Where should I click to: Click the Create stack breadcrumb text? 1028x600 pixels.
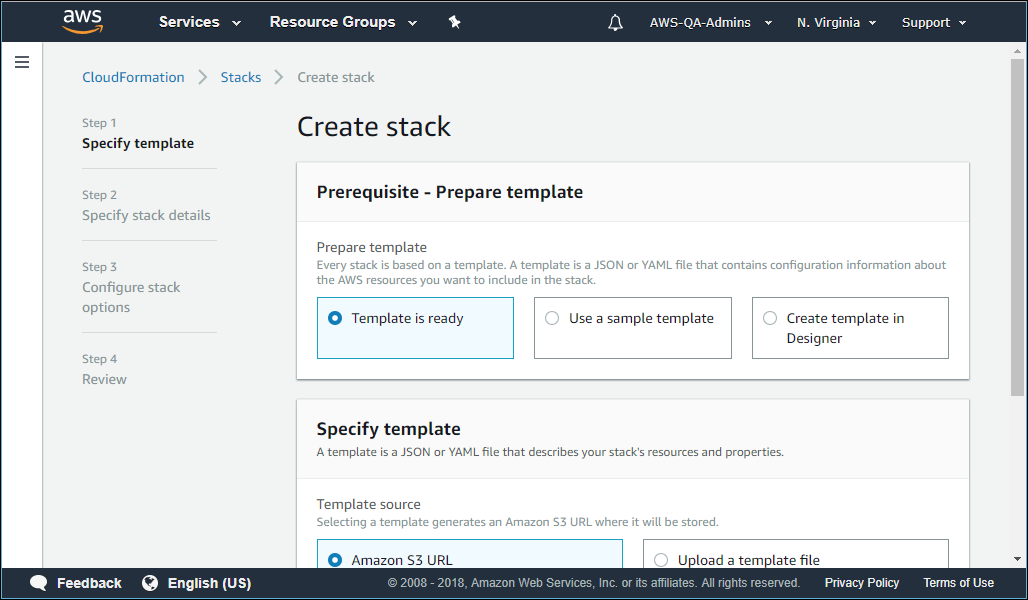[336, 77]
